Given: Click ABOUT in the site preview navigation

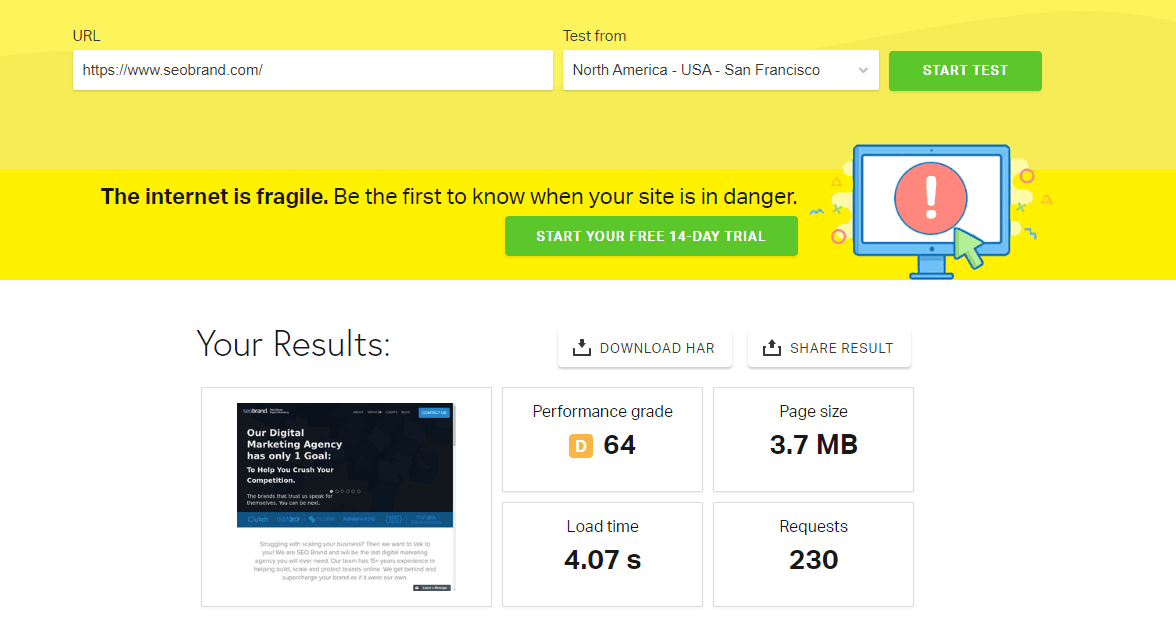Looking at the screenshot, I should point(358,412).
